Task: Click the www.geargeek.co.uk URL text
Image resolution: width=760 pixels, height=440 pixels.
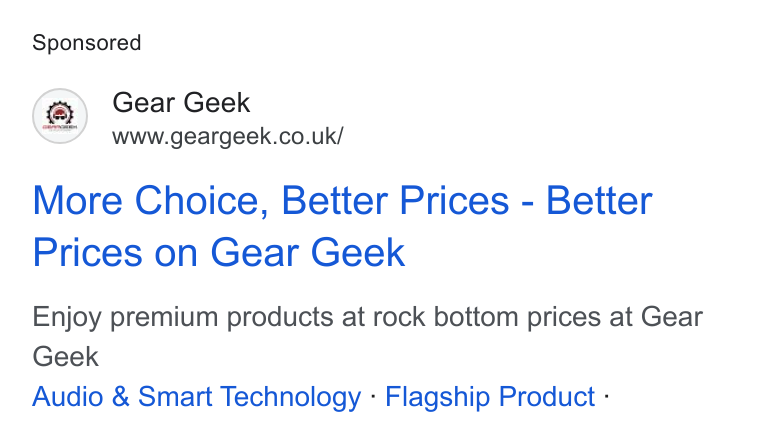Action: 228,136
